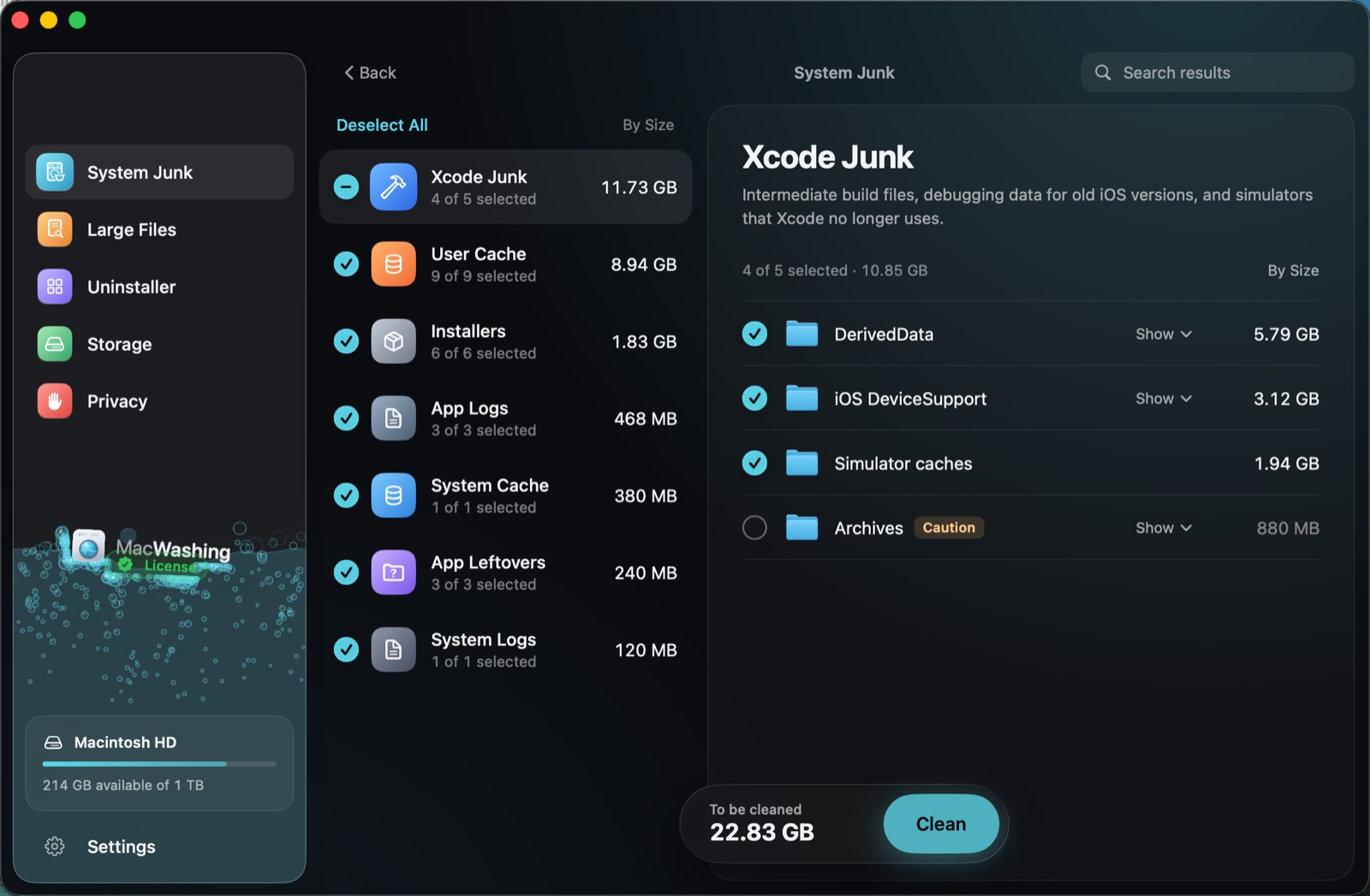Click the Archives folder icon
The image size is (1370, 896).
point(802,527)
